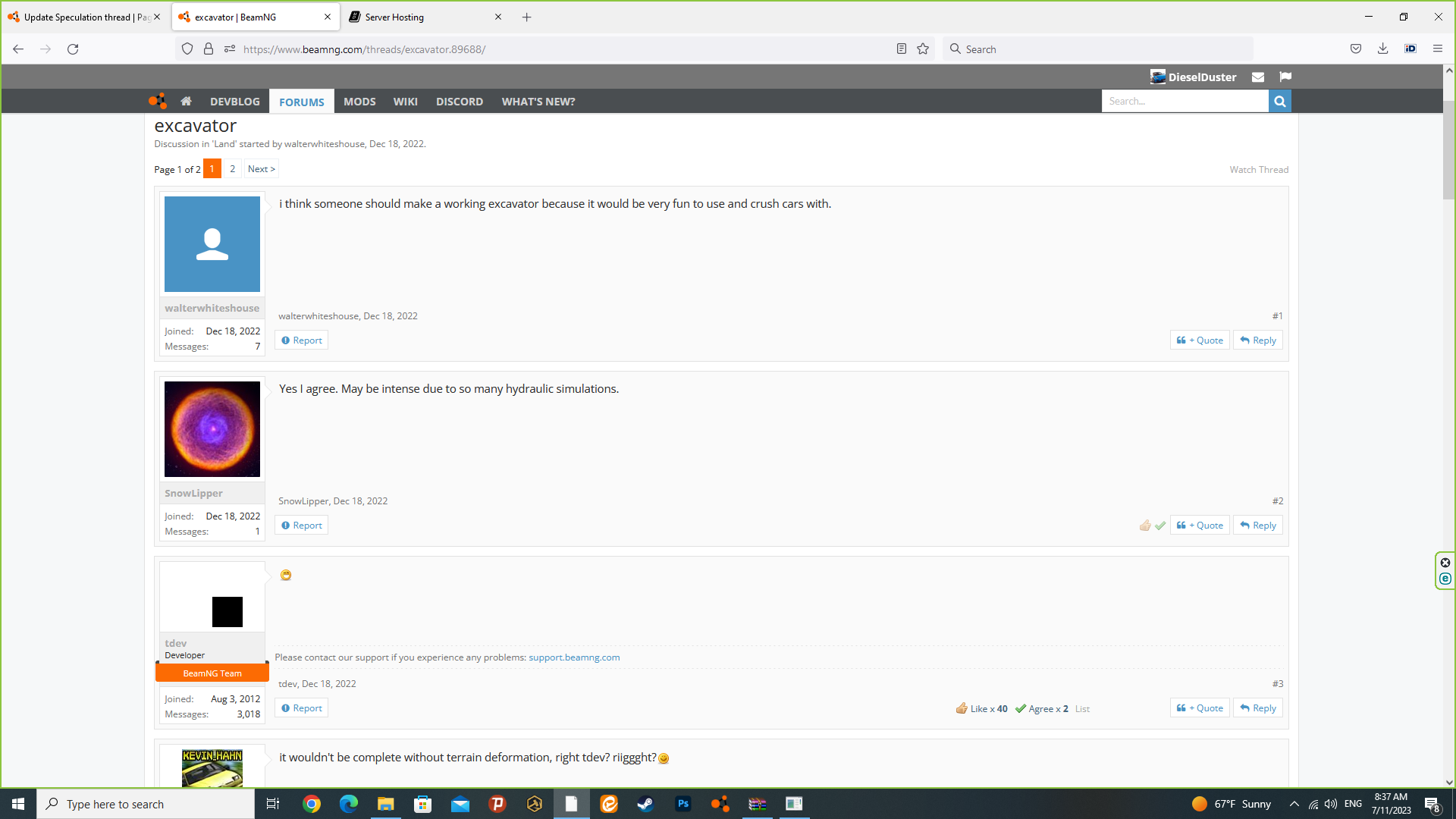1456x819 pixels.
Task: Open the Task View taskbar icon
Action: (x=273, y=804)
